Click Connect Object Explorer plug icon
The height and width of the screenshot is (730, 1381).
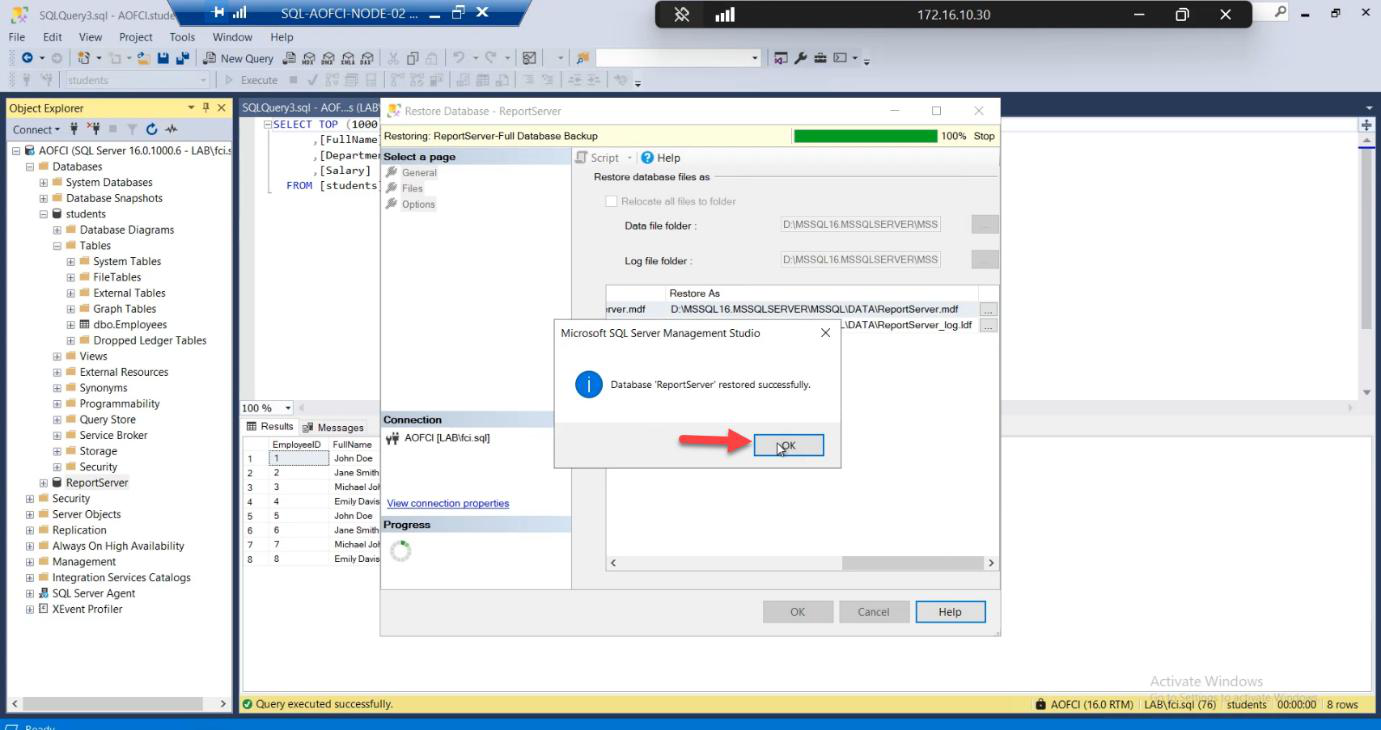click(x=74, y=129)
